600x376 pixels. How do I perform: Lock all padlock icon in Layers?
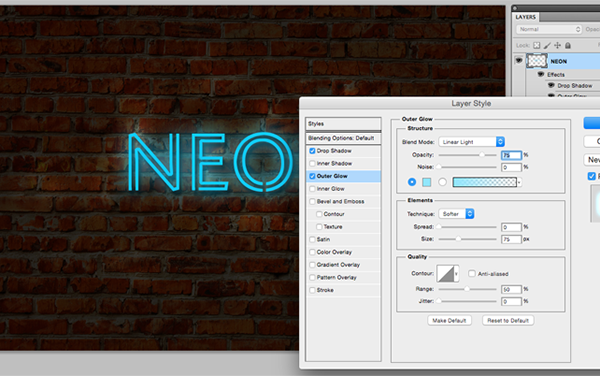pos(568,46)
